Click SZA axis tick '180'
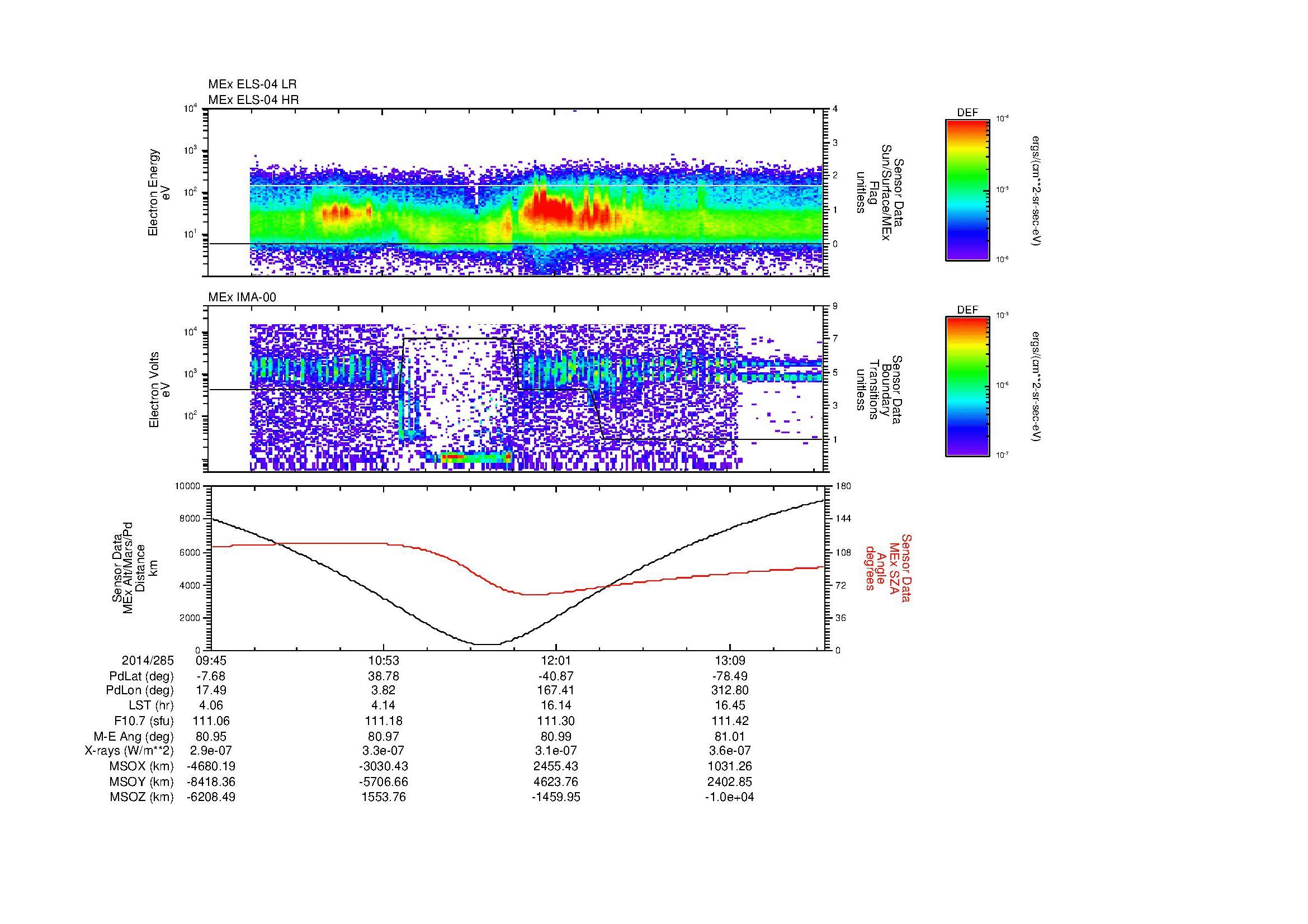1308x924 pixels. pos(843,486)
